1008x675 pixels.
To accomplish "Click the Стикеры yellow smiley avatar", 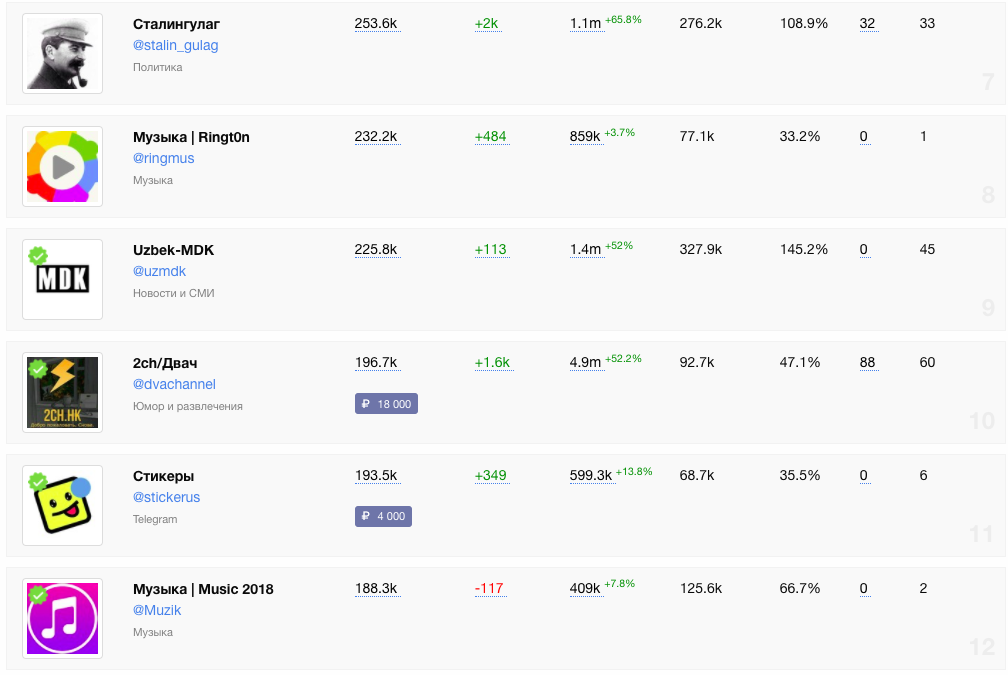I will pyautogui.click(x=62, y=505).
